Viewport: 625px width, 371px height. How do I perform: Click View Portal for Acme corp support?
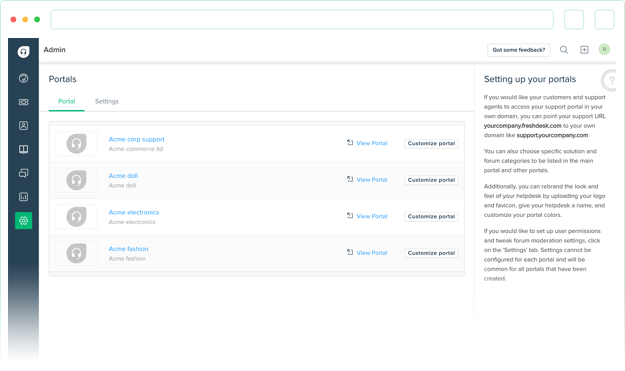(372, 143)
